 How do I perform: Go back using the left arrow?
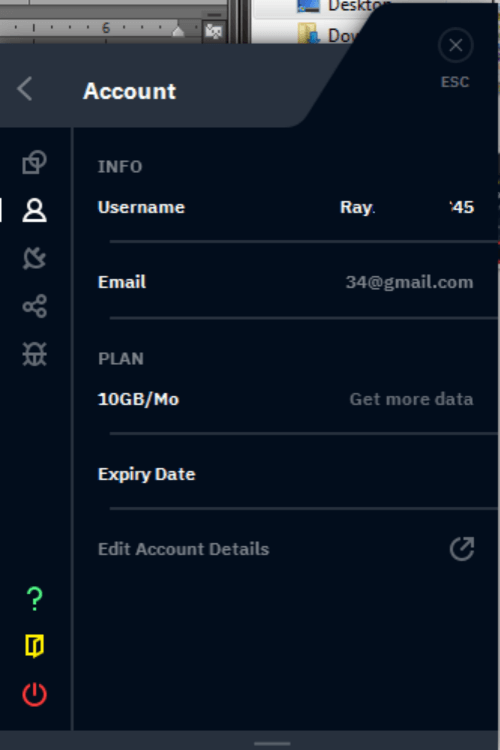point(24,89)
